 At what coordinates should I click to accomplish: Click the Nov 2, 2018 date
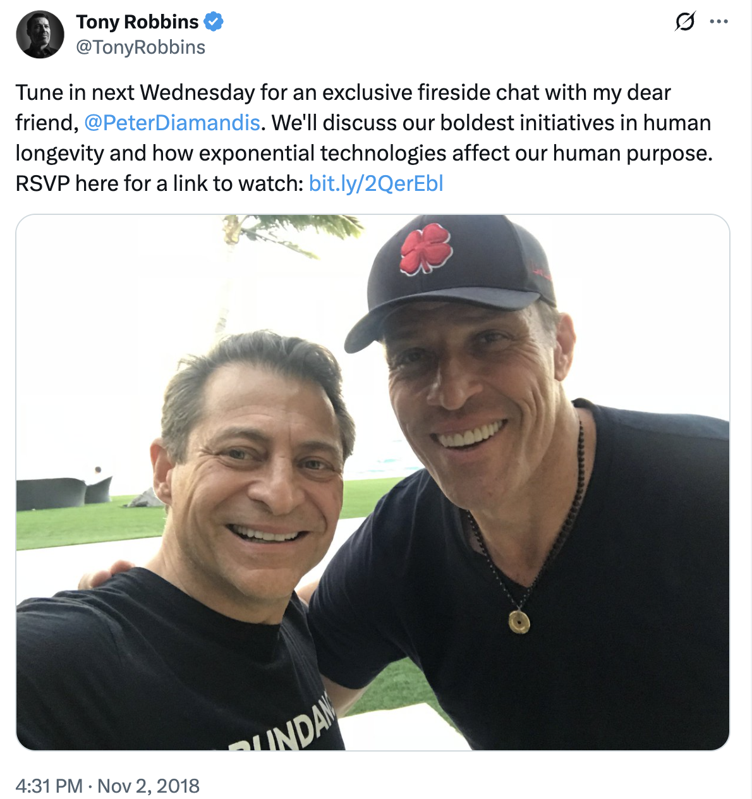pos(153,785)
